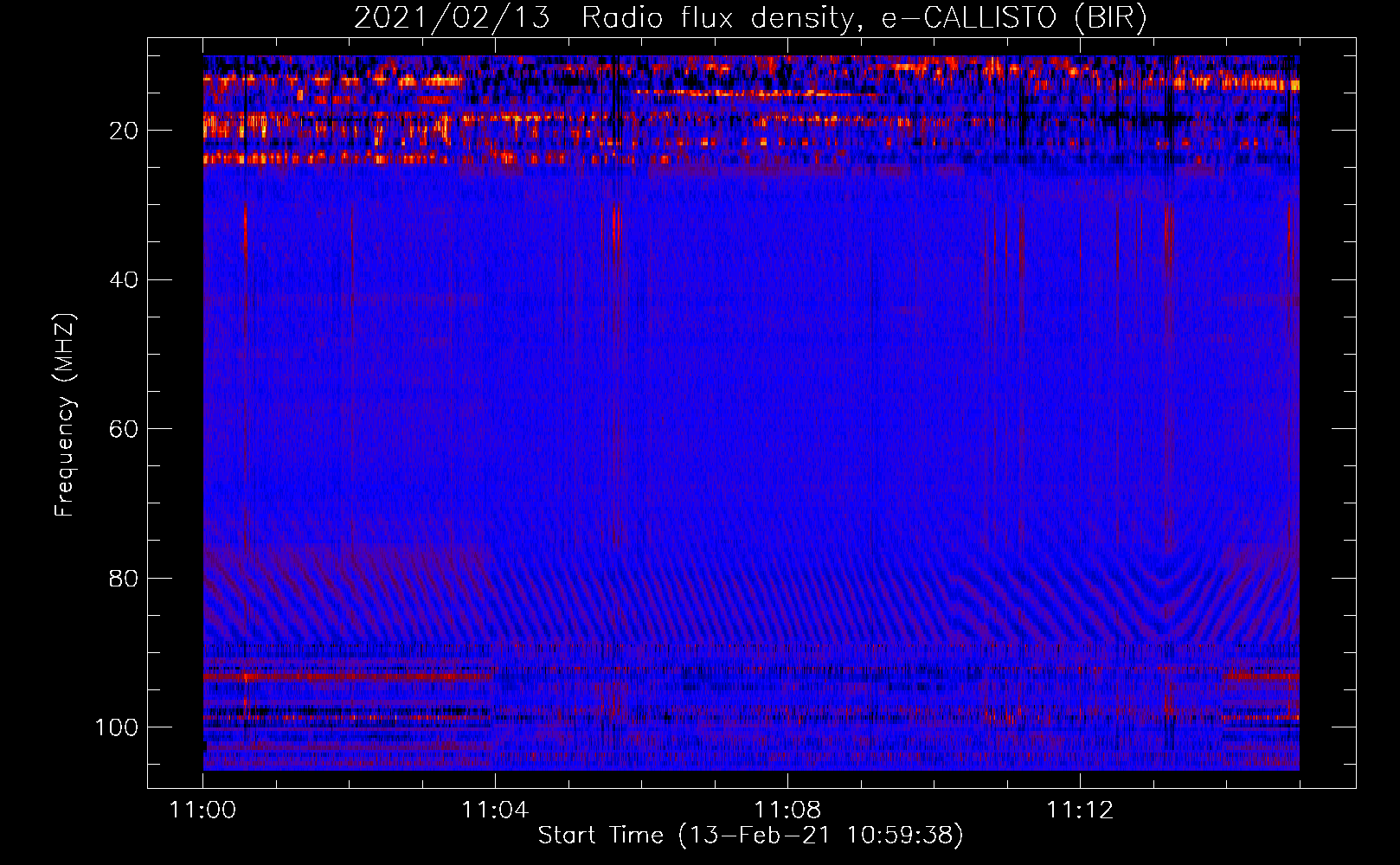Click the '60' frequency tick label

tap(124, 430)
